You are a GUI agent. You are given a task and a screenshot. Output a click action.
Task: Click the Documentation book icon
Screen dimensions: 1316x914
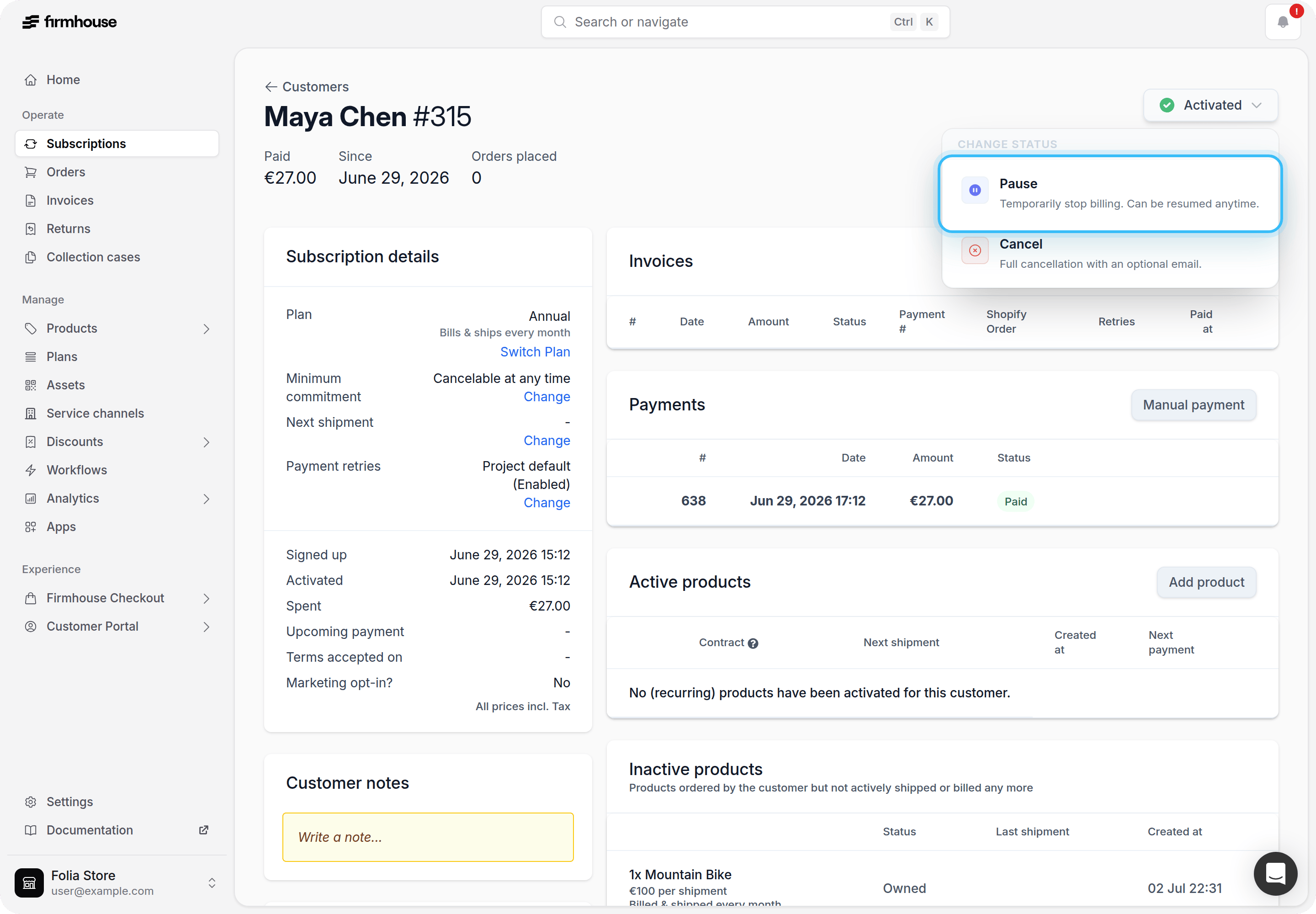point(31,830)
